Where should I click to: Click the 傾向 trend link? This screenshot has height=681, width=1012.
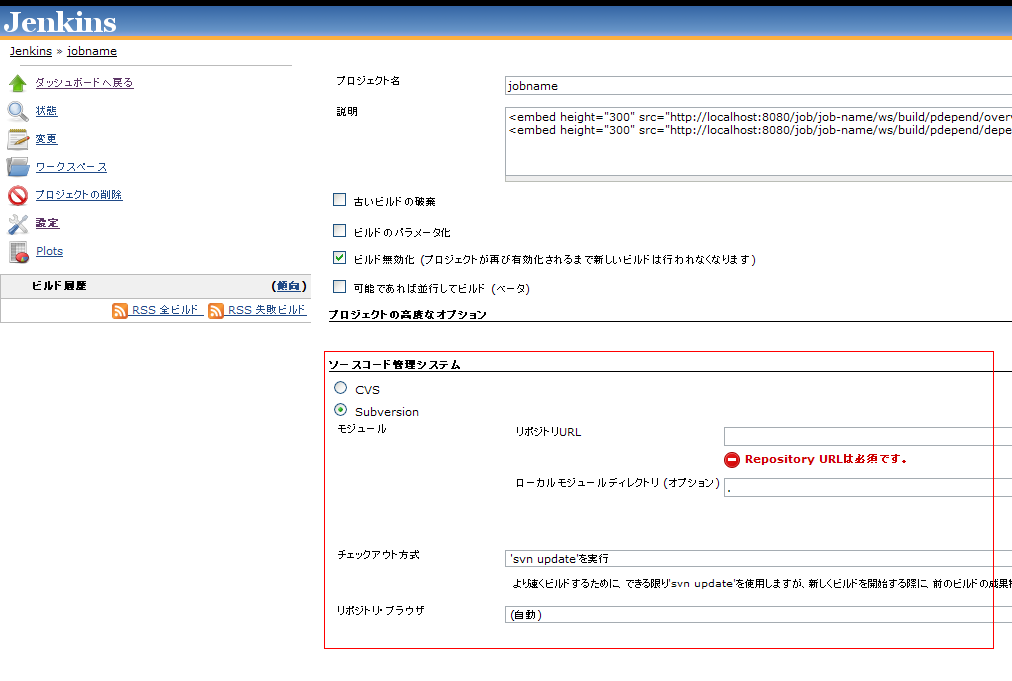(x=288, y=286)
